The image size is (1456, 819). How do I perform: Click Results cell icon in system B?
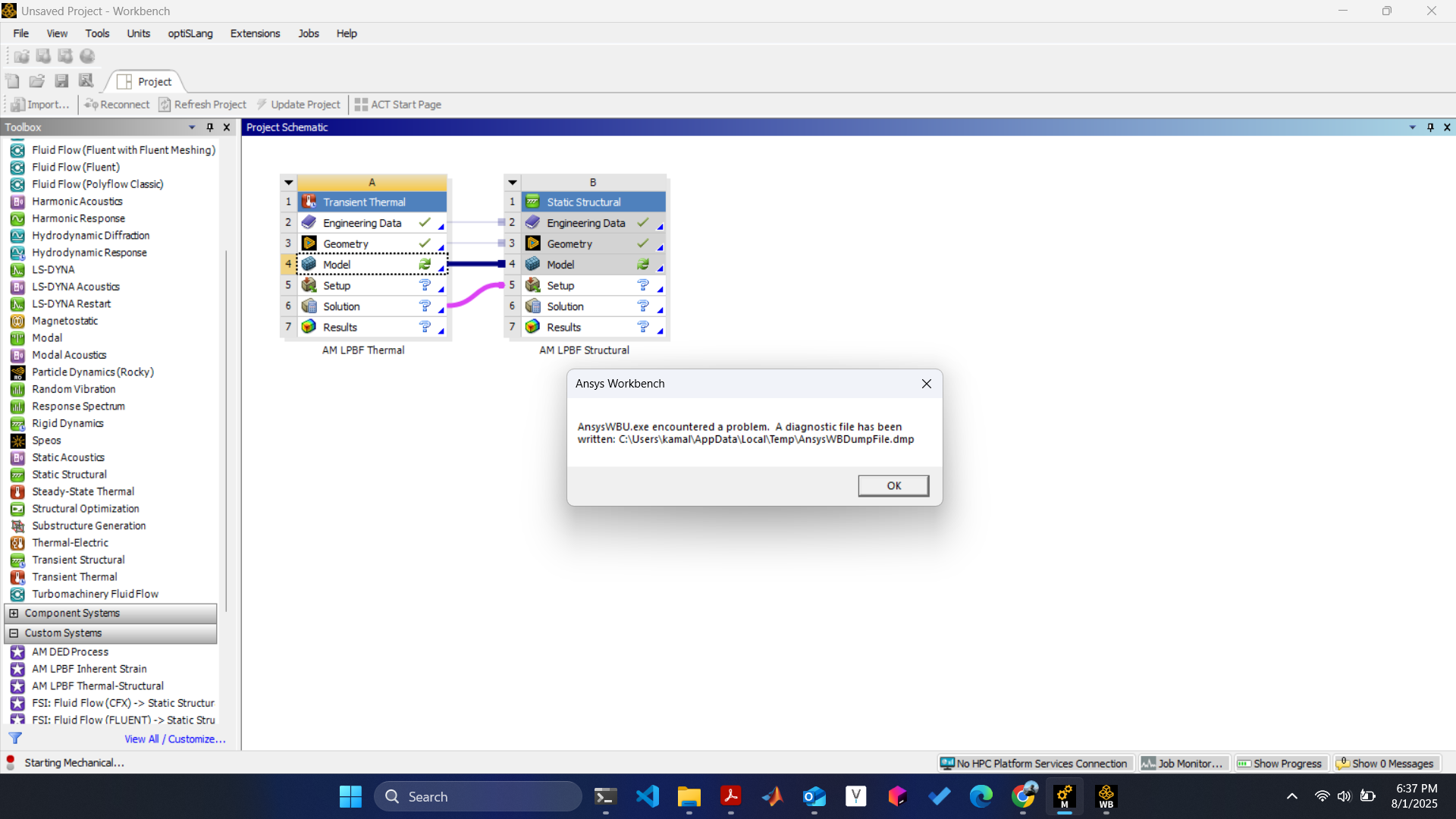click(x=533, y=327)
